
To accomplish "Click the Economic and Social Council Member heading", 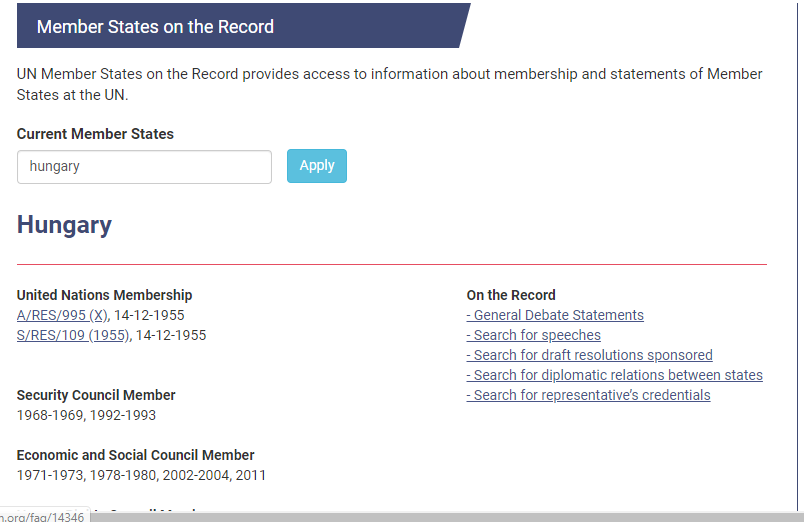I will 135,455.
